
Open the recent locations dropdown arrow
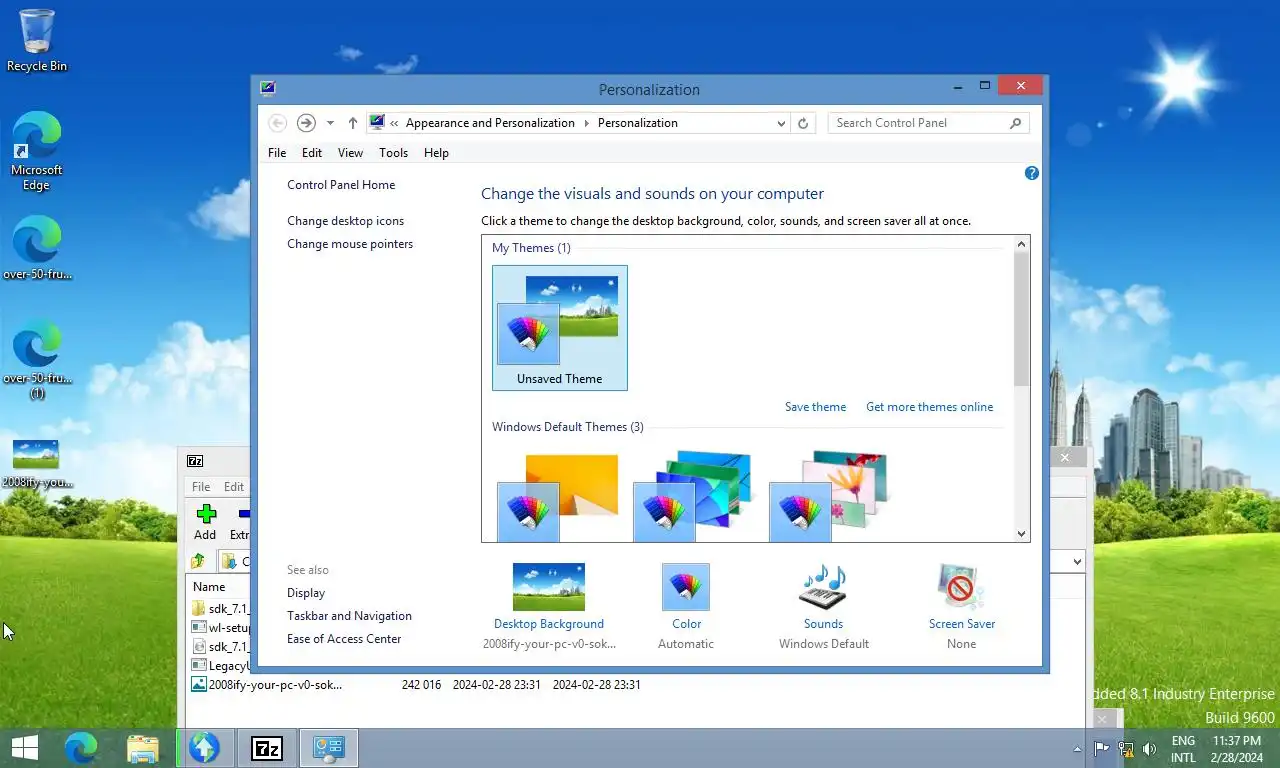330,123
